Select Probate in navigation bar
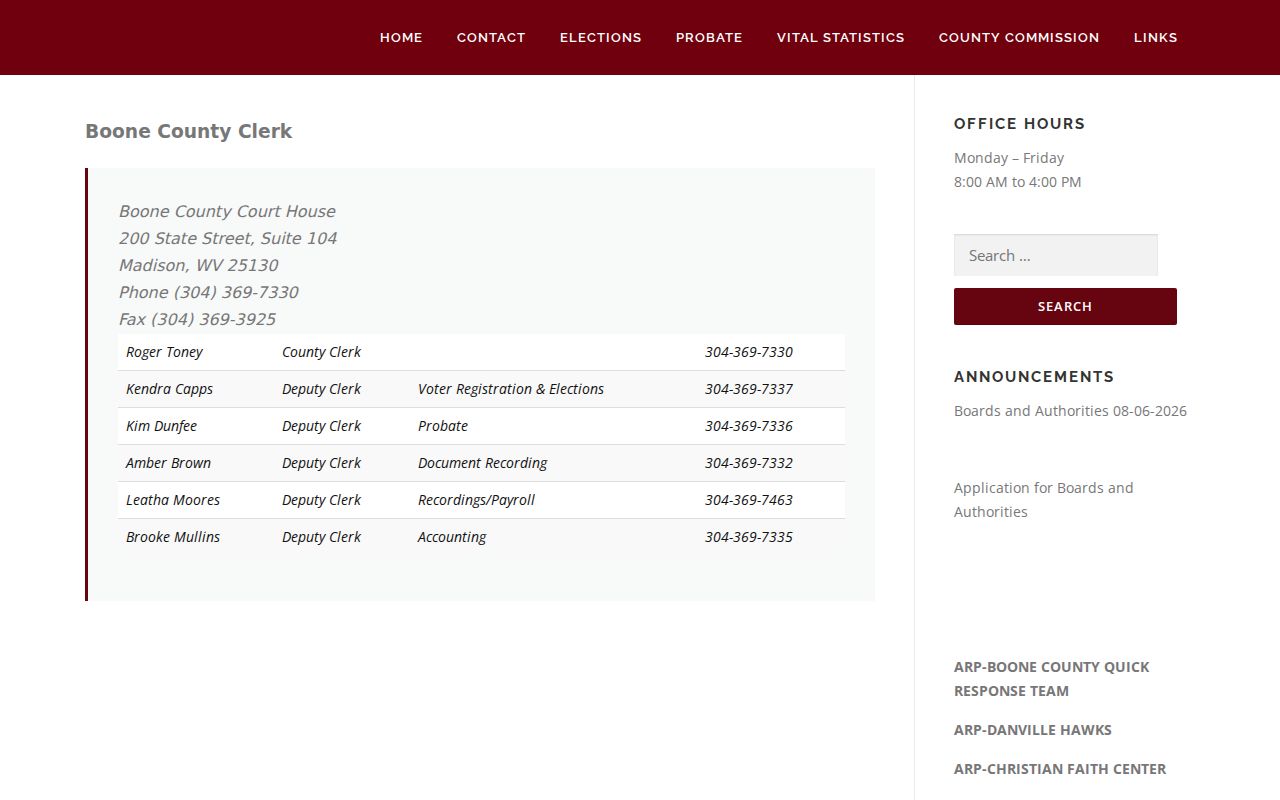This screenshot has height=800, width=1280. click(x=709, y=37)
